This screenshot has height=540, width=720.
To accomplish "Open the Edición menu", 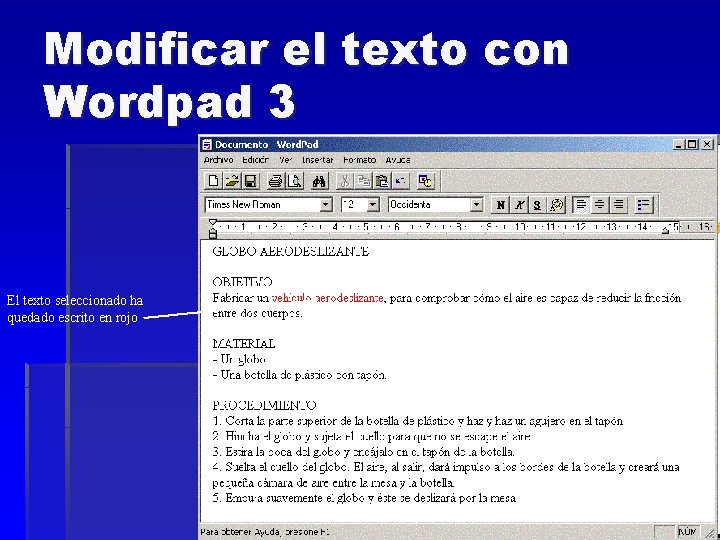I will (255, 160).
